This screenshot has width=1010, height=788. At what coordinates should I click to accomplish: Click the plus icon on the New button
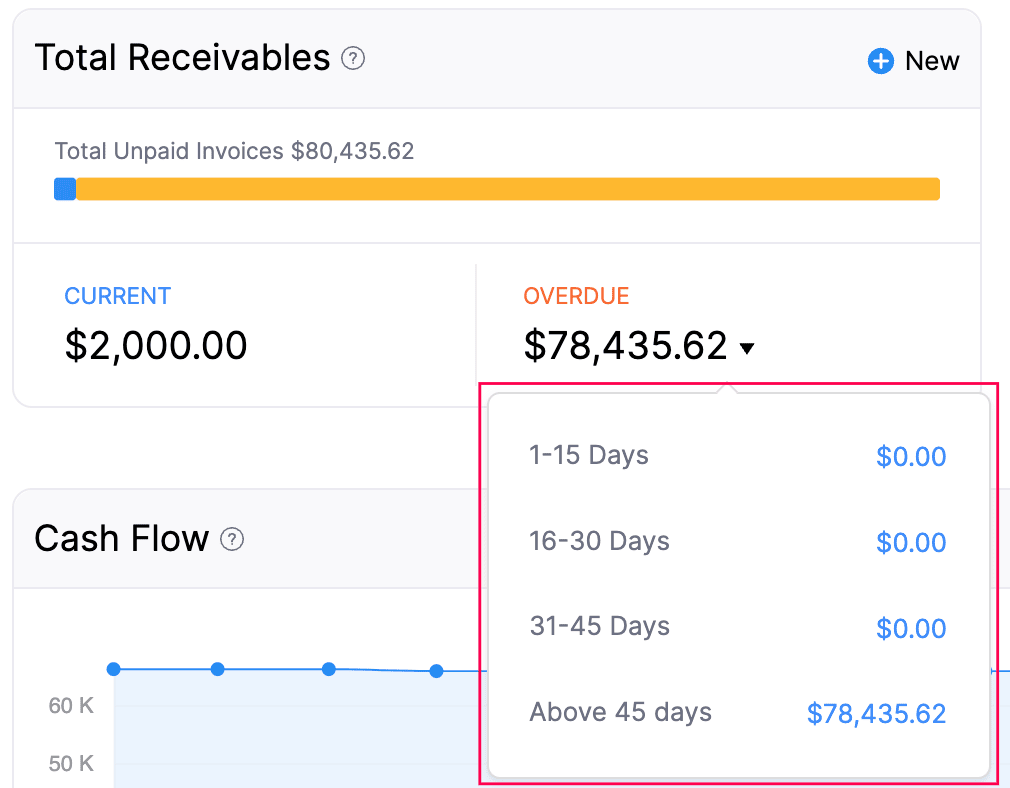[880, 61]
